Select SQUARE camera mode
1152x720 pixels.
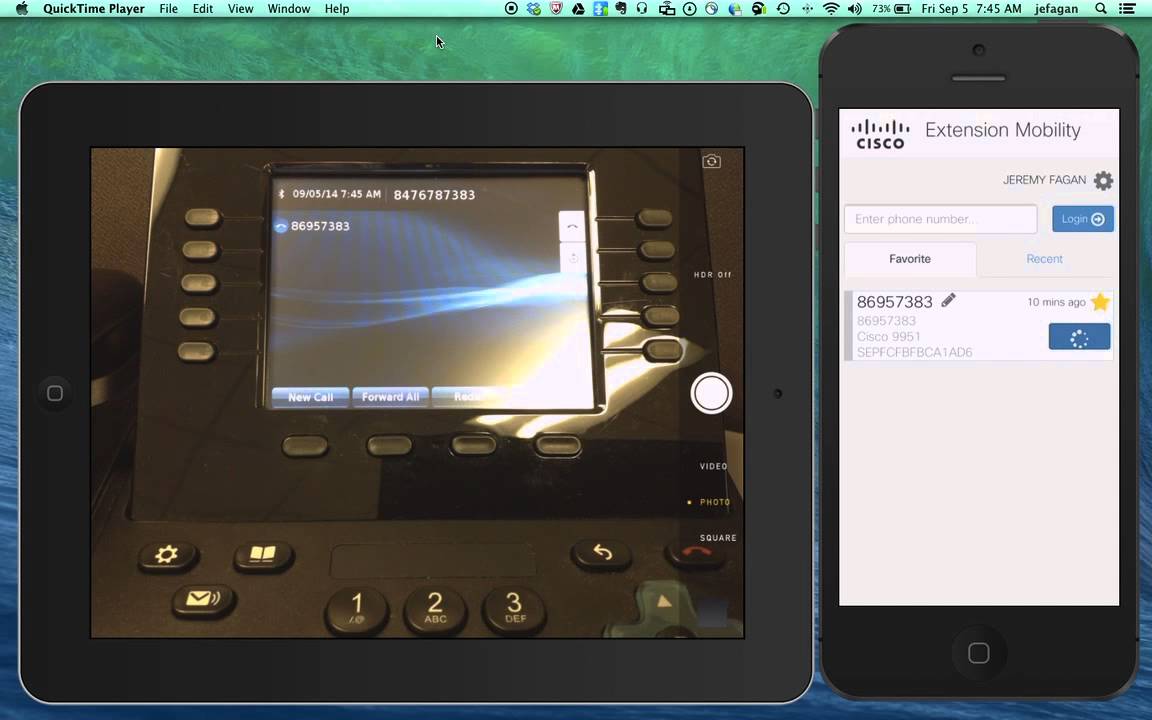[x=718, y=538]
